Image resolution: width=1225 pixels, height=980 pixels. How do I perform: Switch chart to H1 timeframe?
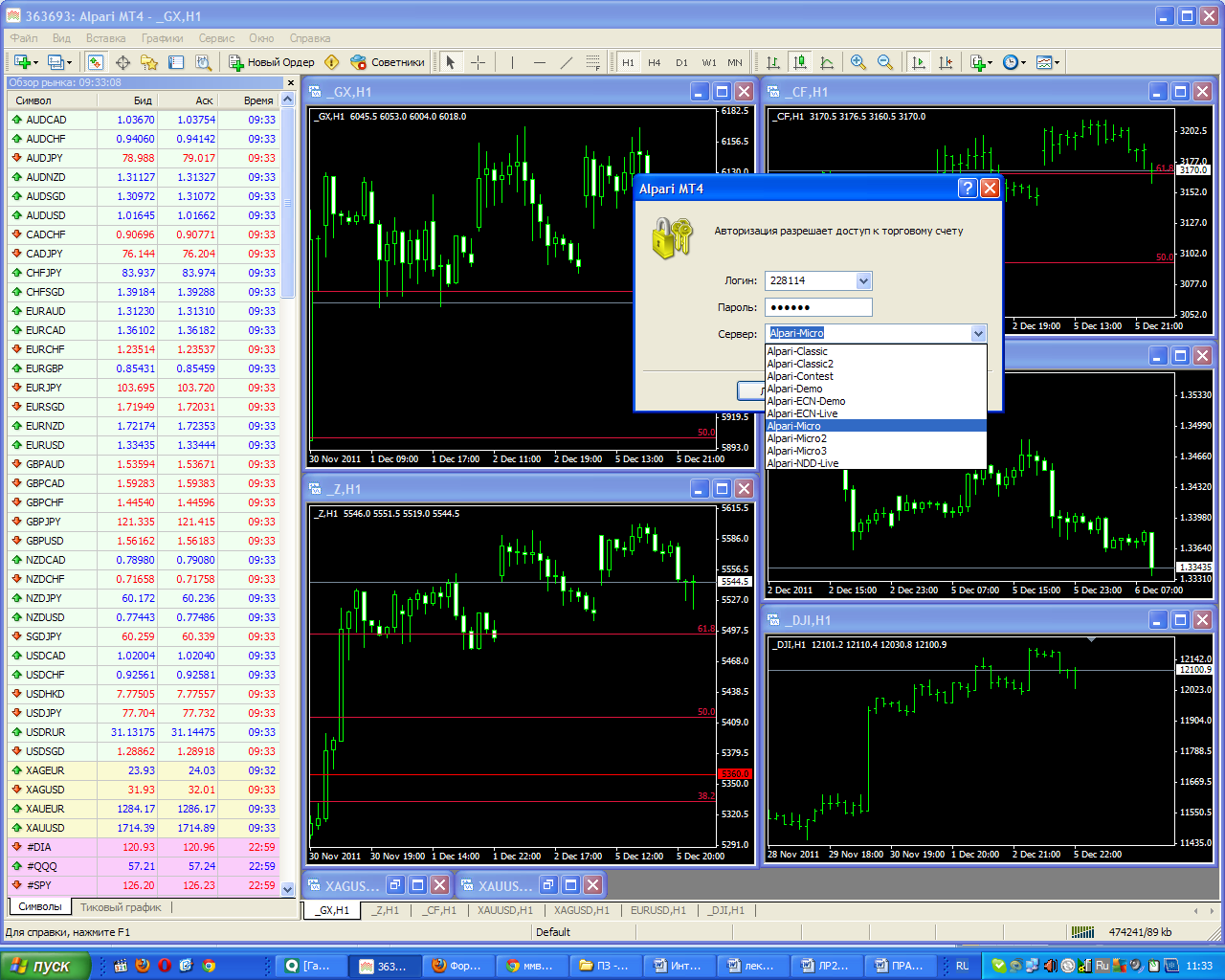click(628, 62)
